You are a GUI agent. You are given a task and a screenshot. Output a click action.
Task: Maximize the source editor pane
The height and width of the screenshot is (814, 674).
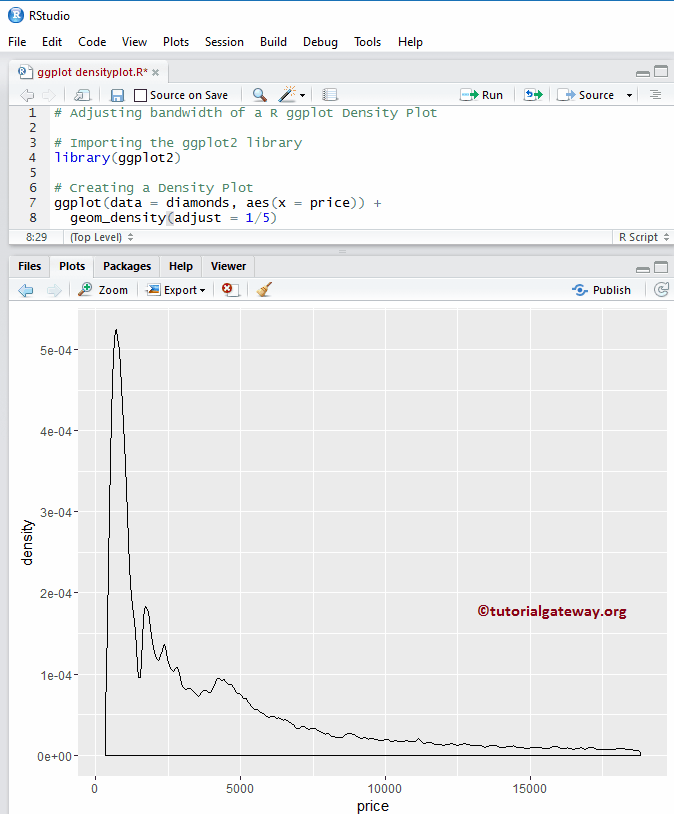(x=661, y=72)
